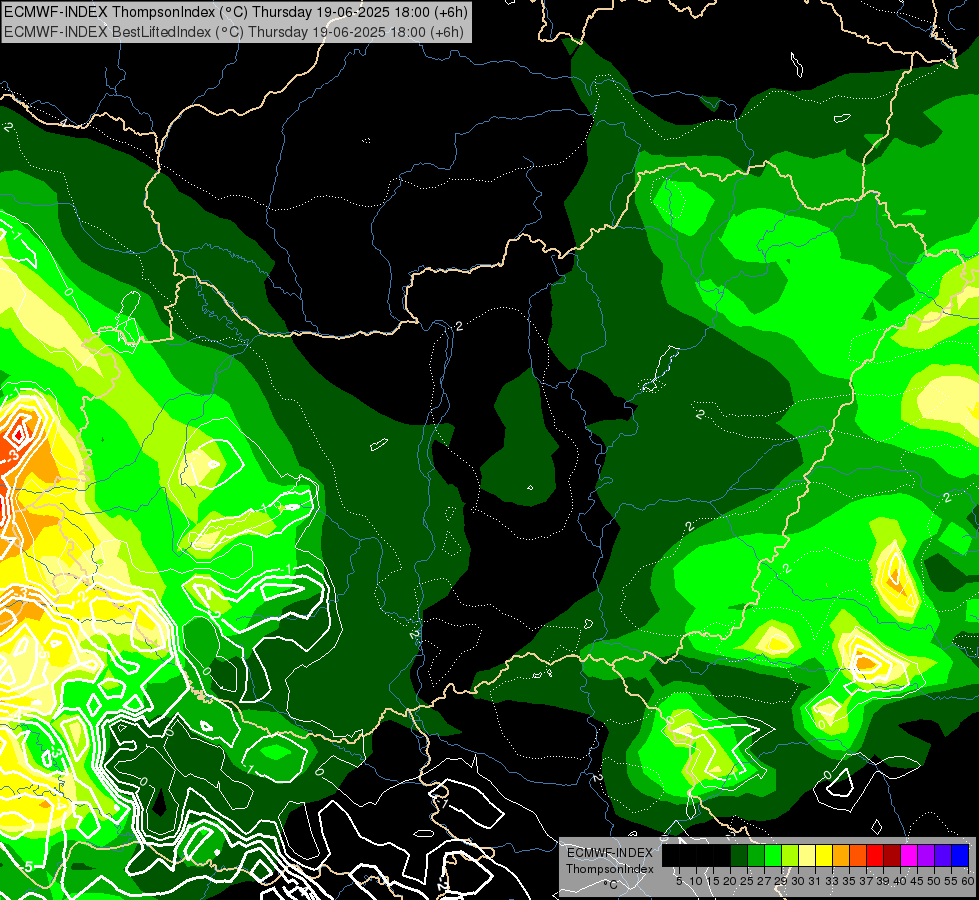This screenshot has height=900, width=979.
Task: Select the dark red 39–40 legend swatch
Action: [x=892, y=855]
